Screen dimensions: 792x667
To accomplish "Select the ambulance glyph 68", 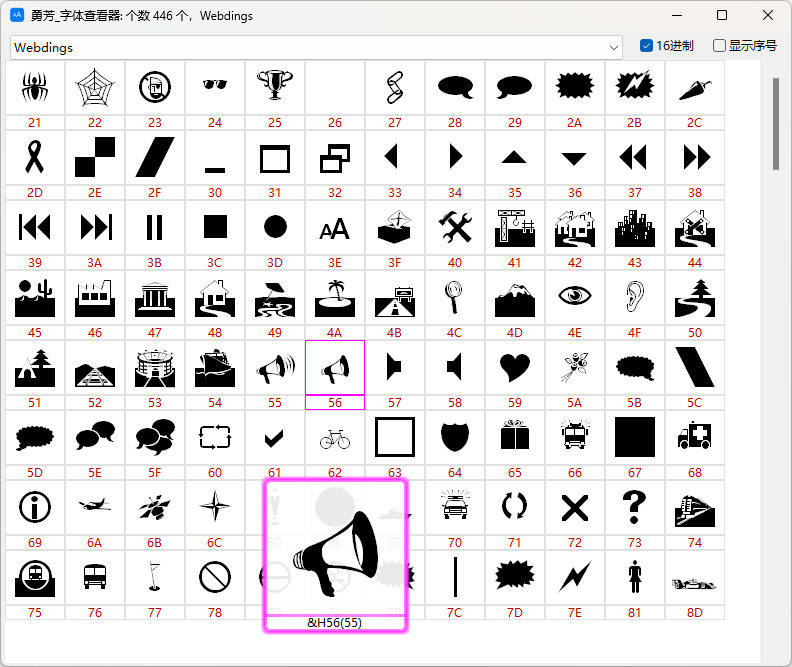I will (x=695, y=436).
